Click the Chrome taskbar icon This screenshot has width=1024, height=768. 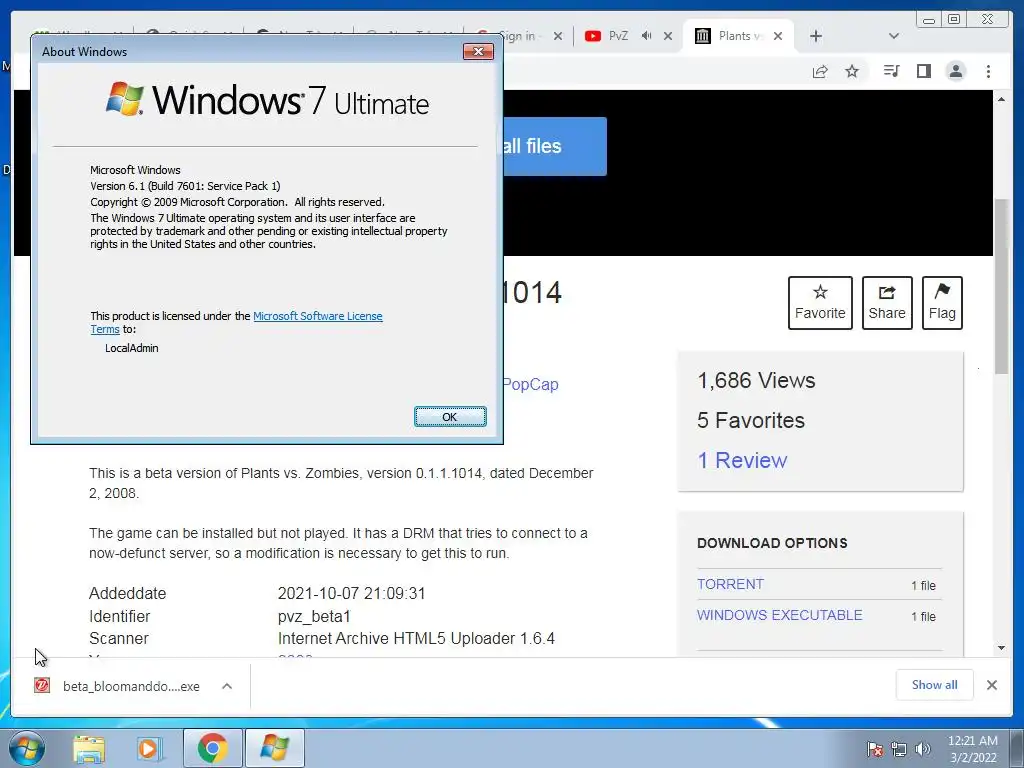tap(213, 748)
